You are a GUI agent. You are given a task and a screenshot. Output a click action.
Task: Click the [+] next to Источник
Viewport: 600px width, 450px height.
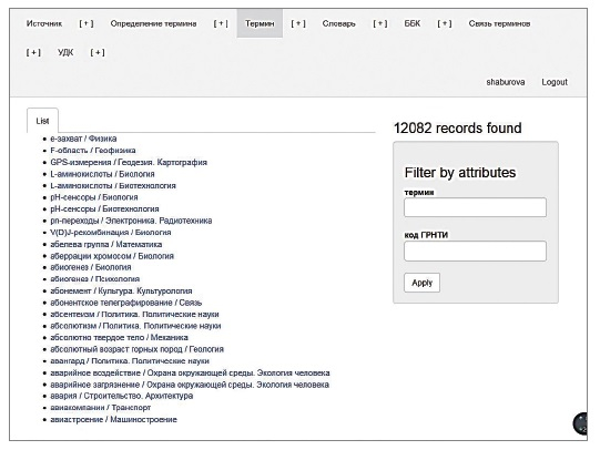coord(86,23)
